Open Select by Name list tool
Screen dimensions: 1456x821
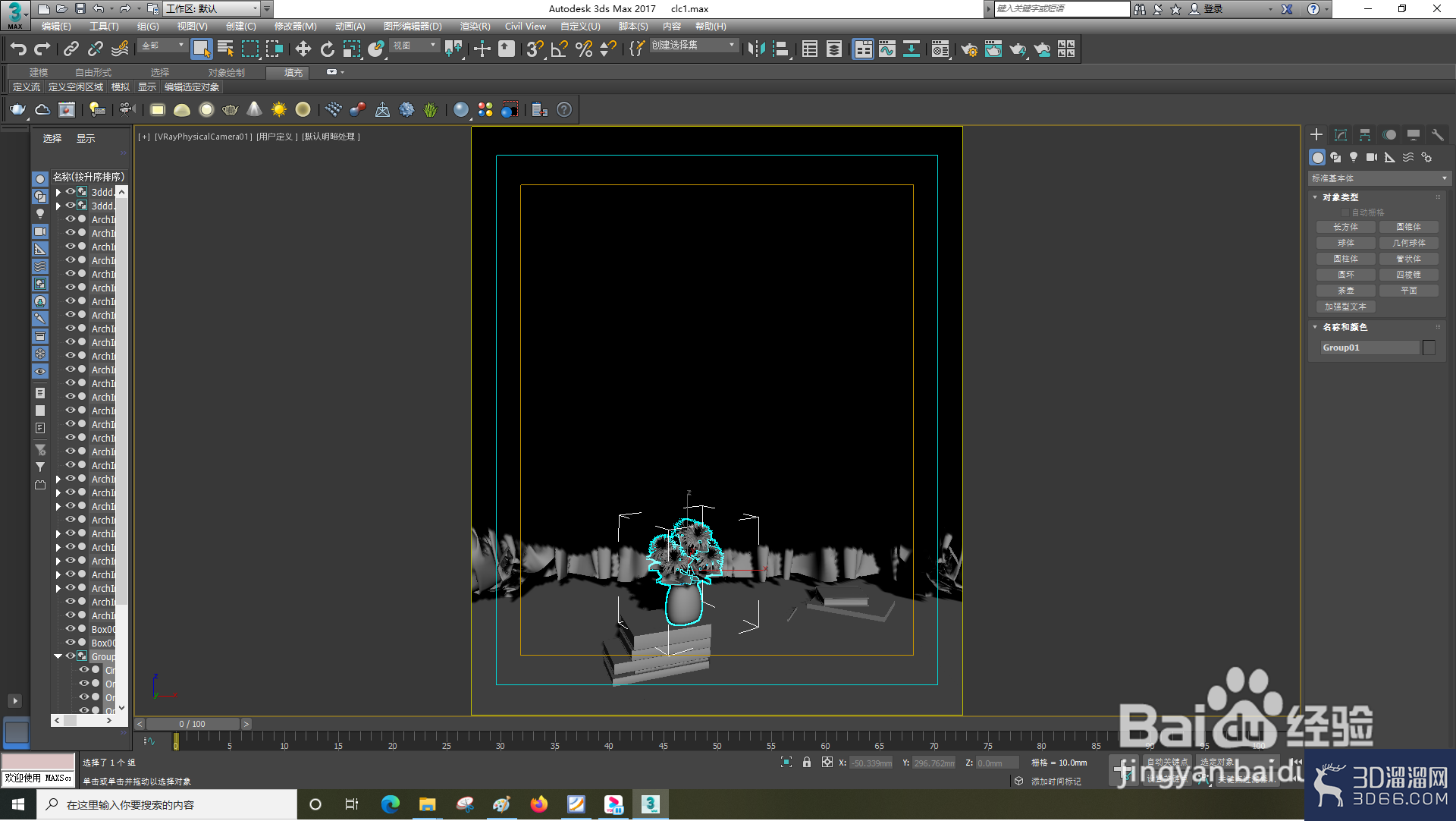(225, 49)
